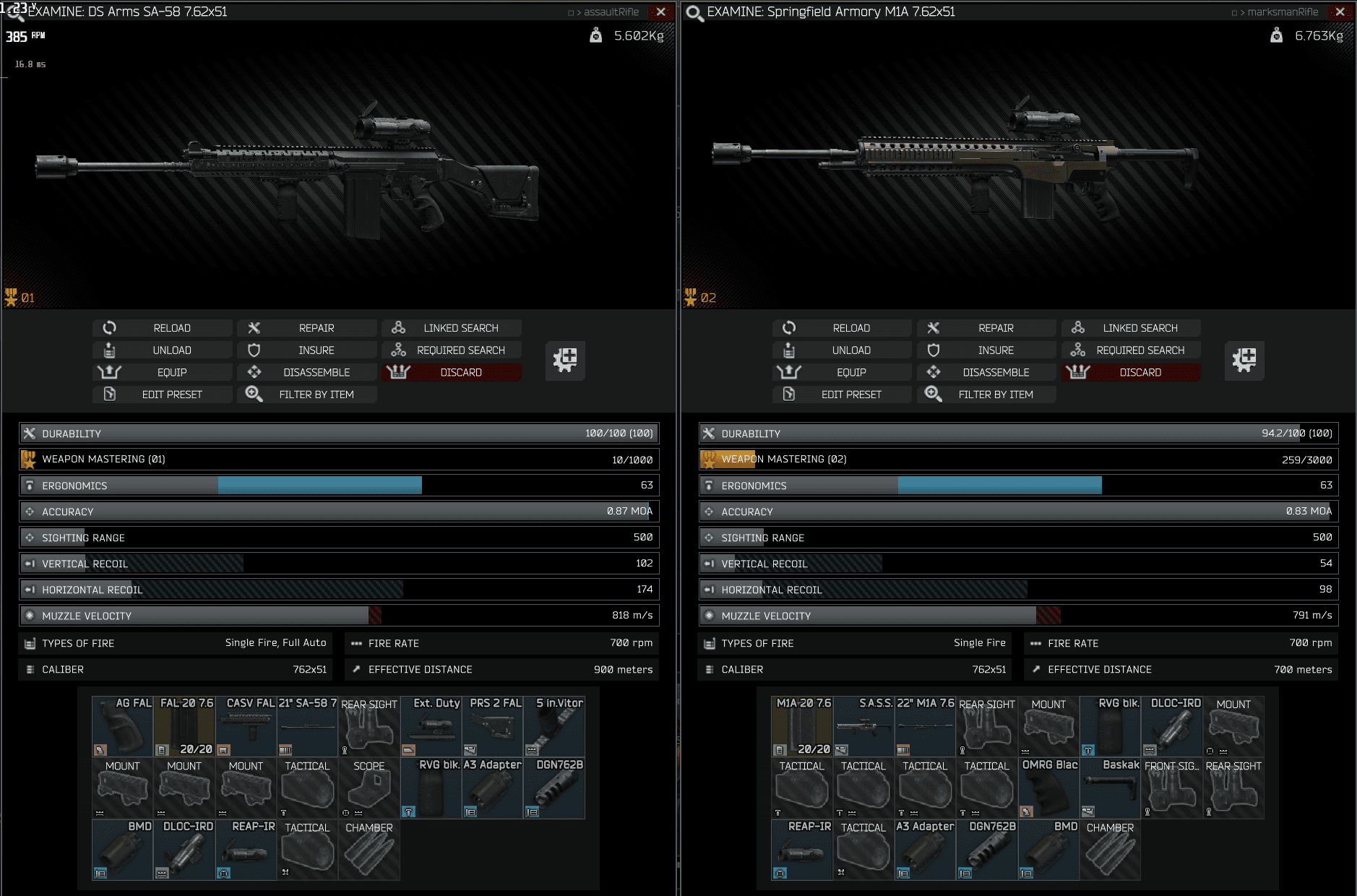Select the OMRG Blac pistol grip slot

click(x=1048, y=788)
